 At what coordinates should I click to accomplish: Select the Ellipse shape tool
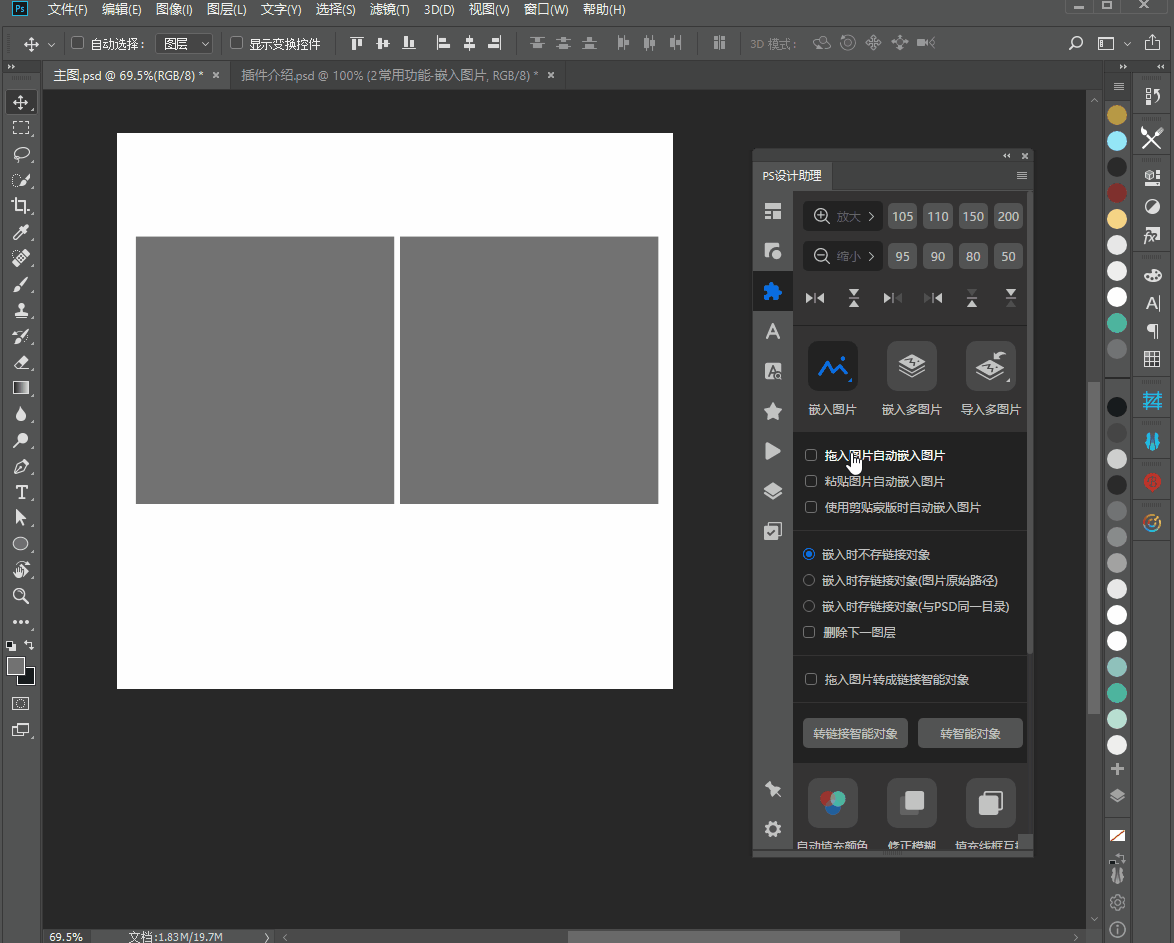(x=21, y=544)
